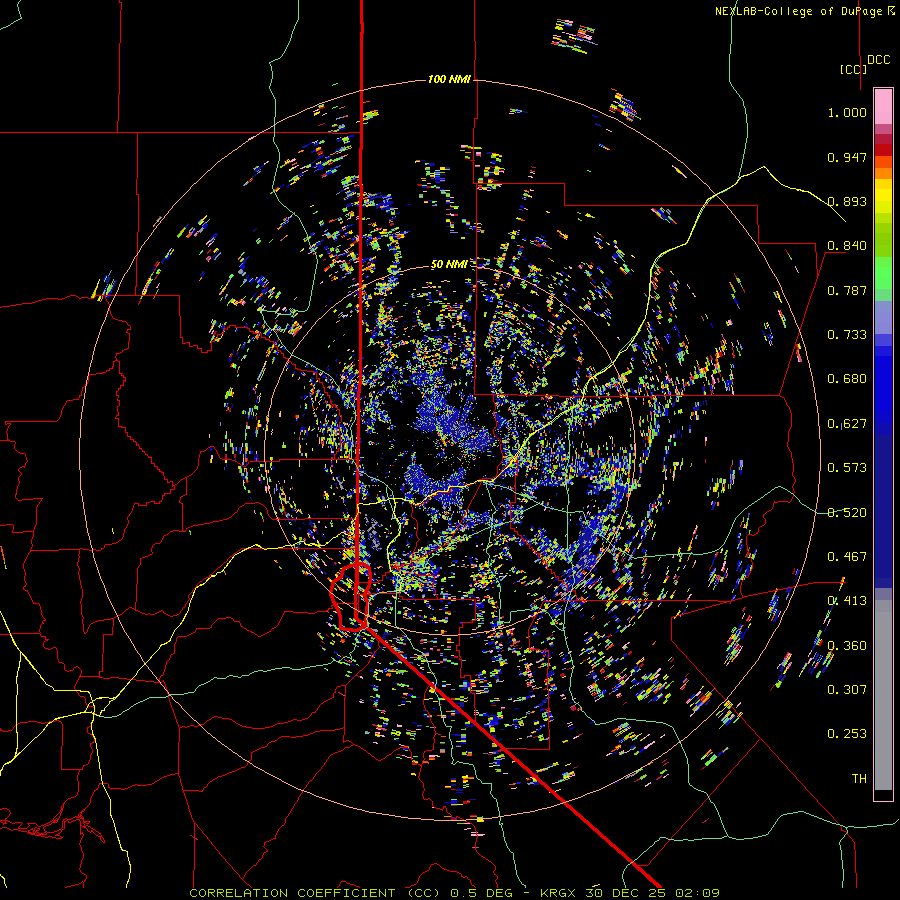Click the TH label at legend bottom
The image size is (900, 900).
859,779
